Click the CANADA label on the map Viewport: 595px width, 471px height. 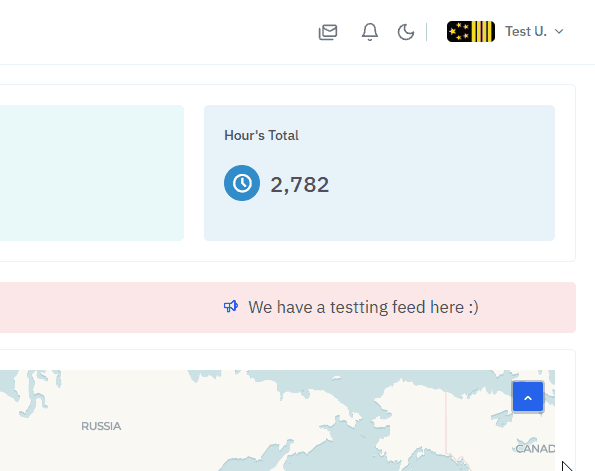pos(535,449)
